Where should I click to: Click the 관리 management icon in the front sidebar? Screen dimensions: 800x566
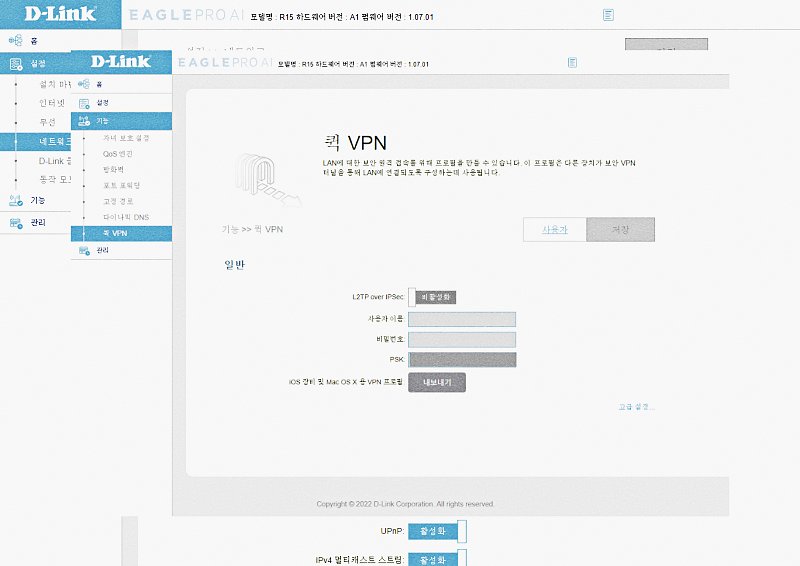coord(84,250)
